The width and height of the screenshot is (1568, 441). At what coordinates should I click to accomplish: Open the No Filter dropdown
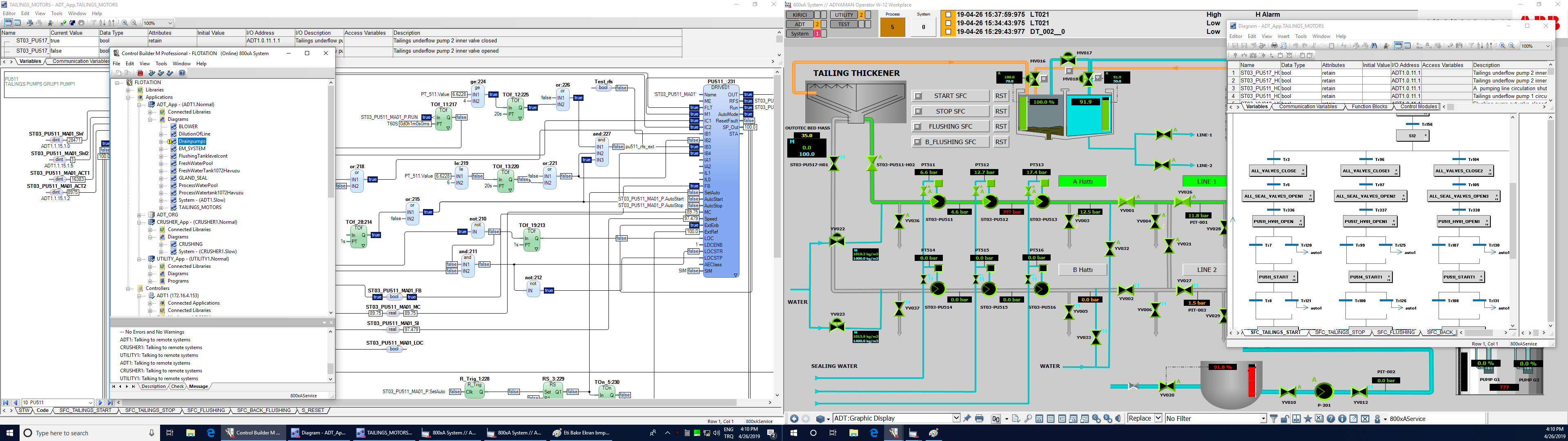pyautogui.click(x=1263, y=419)
